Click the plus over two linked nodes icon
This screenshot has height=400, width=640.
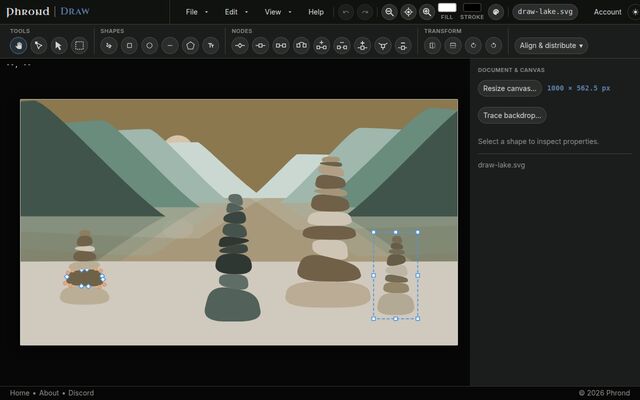pos(322,45)
